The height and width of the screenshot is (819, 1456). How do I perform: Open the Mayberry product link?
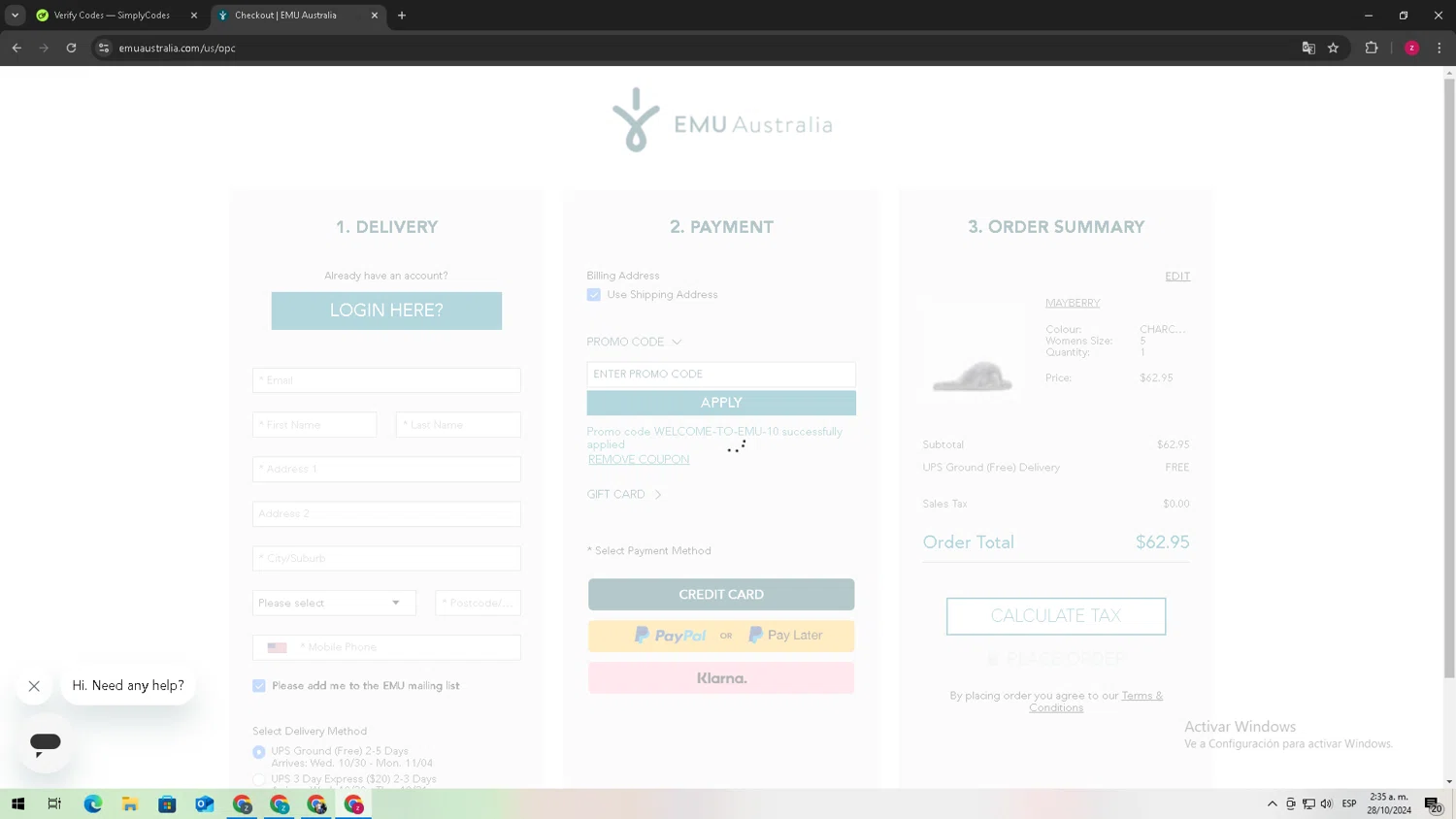coord(1073,303)
